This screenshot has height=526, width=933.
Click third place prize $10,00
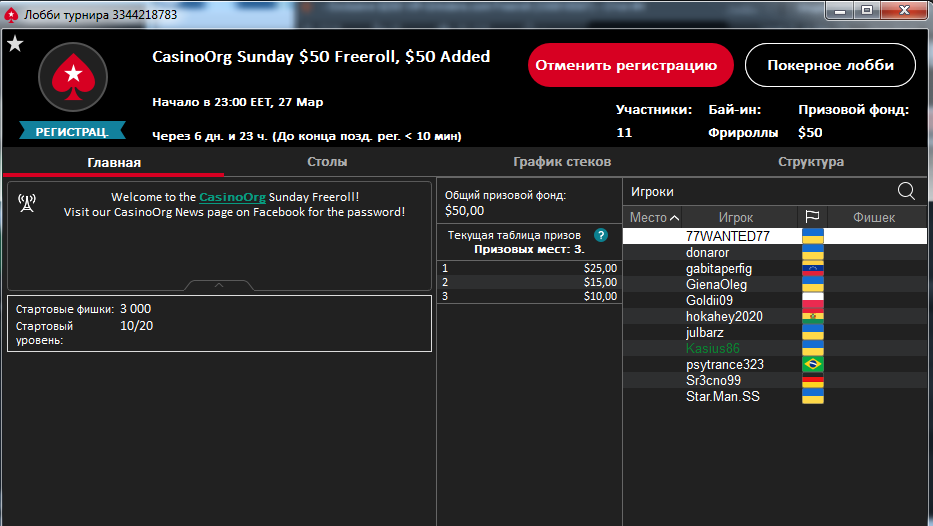coord(600,296)
